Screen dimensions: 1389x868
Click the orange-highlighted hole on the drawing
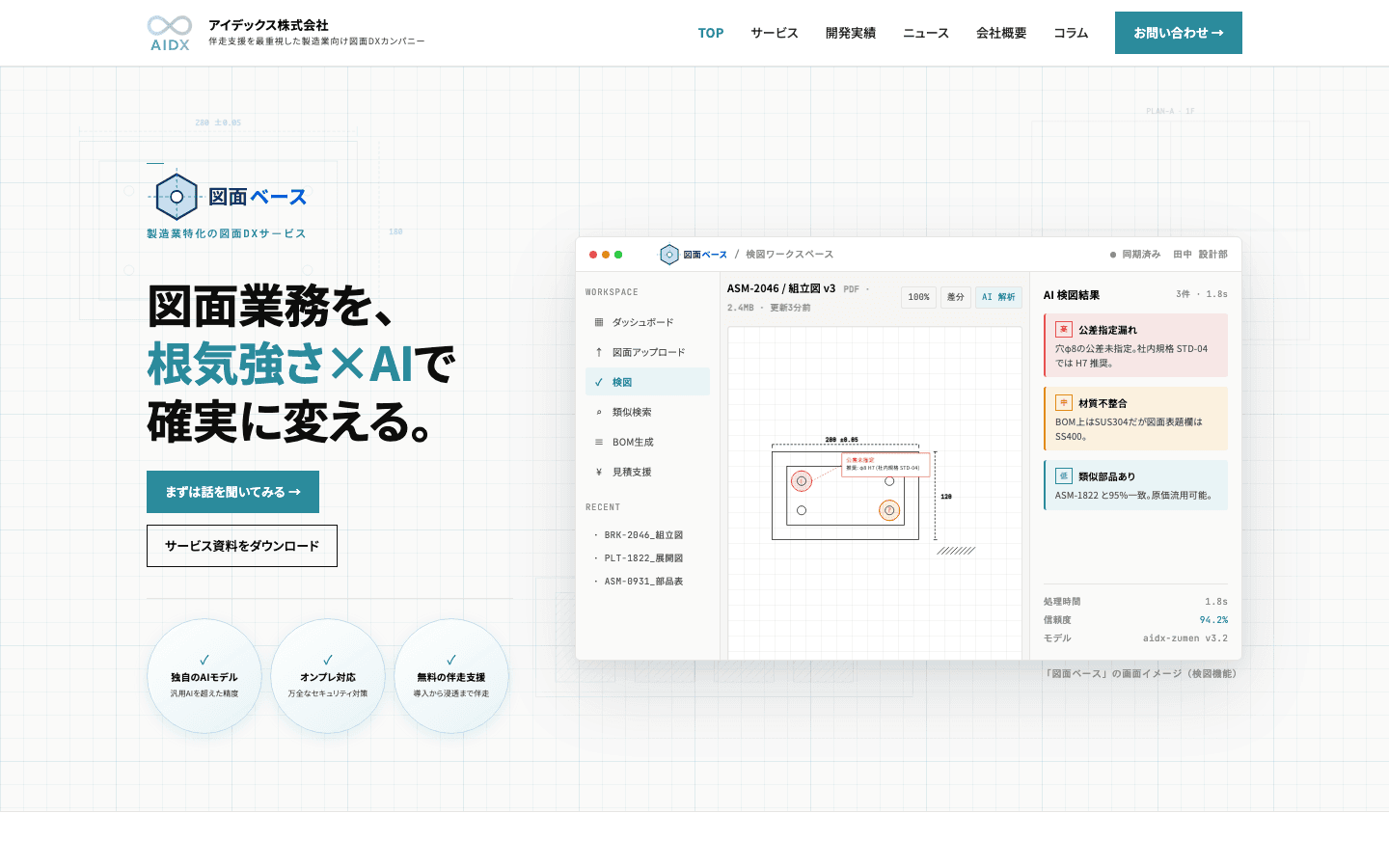pos(889,510)
